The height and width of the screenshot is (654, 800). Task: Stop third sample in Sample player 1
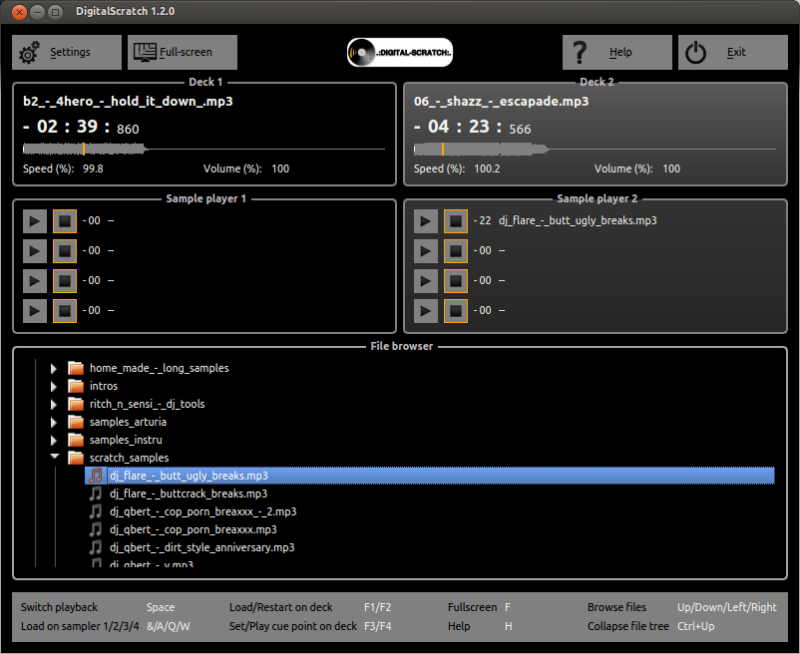65,281
